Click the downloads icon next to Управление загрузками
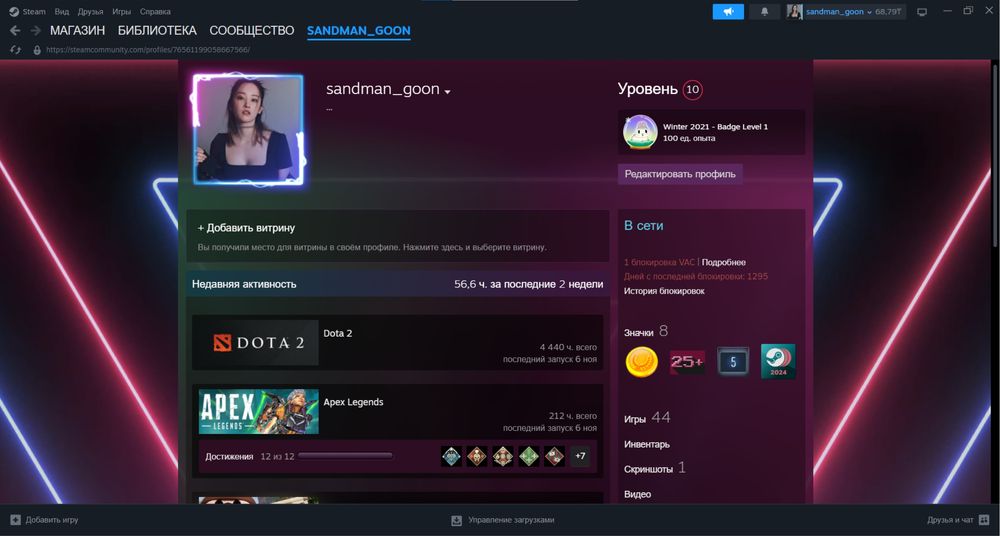Screen dimensions: 1000x536 [x=456, y=520]
